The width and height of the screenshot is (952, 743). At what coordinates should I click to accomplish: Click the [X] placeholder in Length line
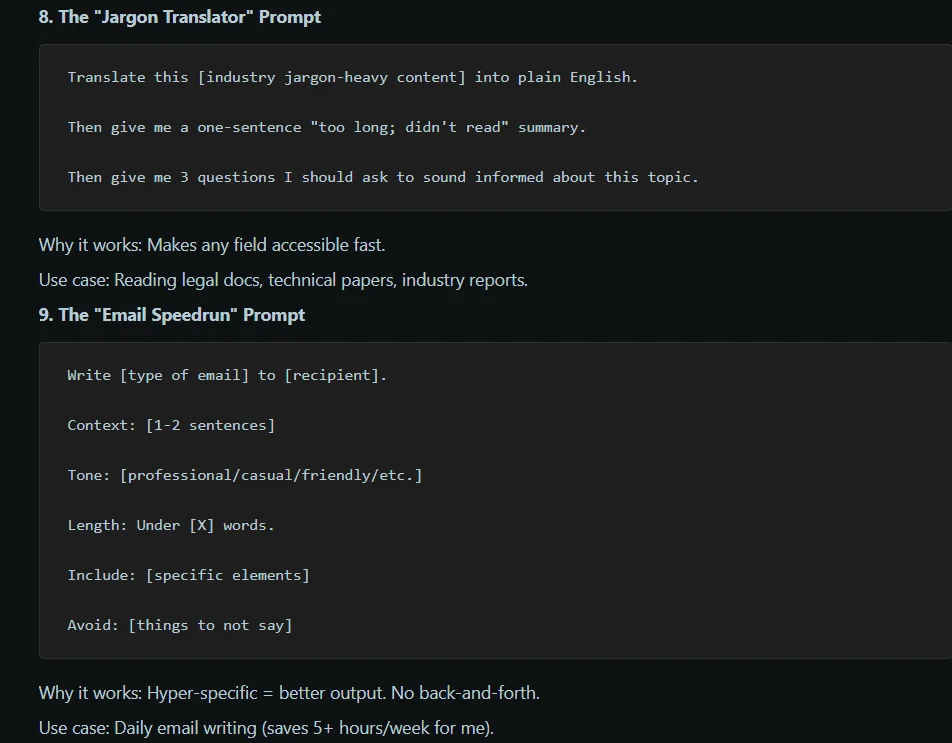(201, 525)
